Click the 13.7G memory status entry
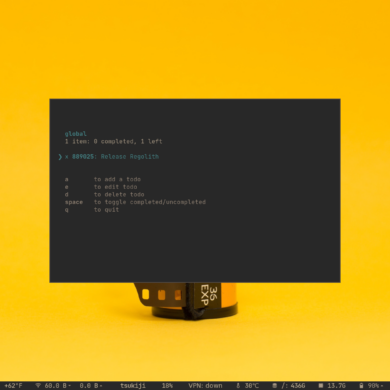390x390 pixels. point(336,386)
